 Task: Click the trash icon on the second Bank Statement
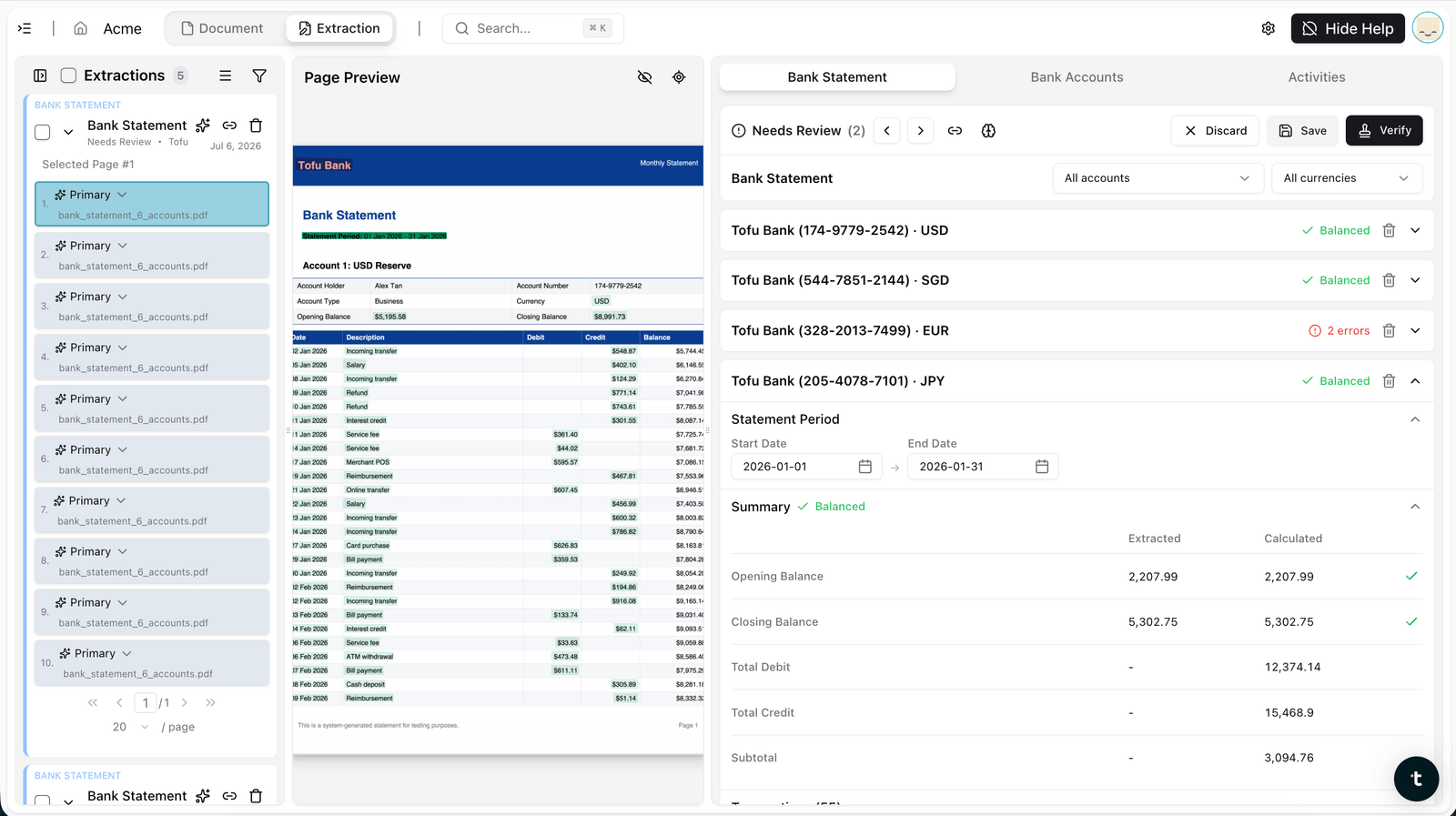pyautogui.click(x=256, y=796)
